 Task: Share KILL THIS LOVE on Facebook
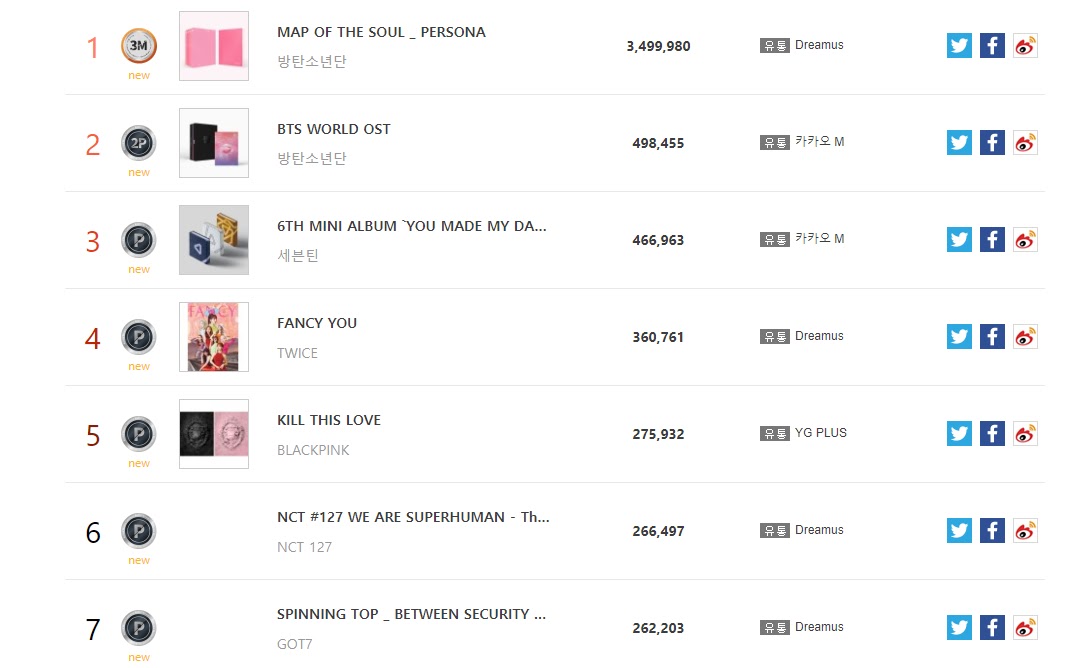(x=992, y=433)
